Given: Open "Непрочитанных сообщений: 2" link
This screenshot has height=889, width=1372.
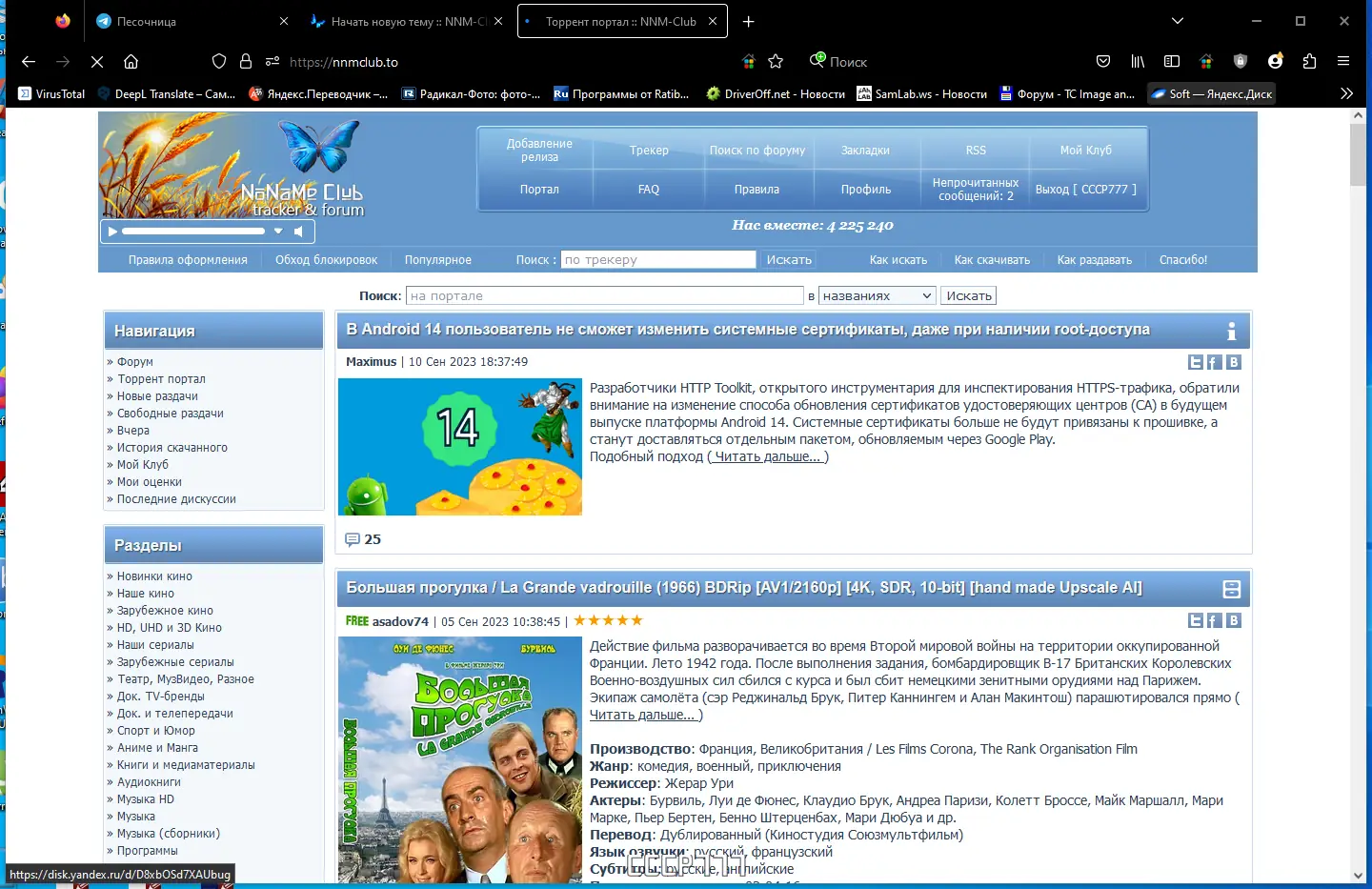Looking at the screenshot, I should tap(976, 190).
